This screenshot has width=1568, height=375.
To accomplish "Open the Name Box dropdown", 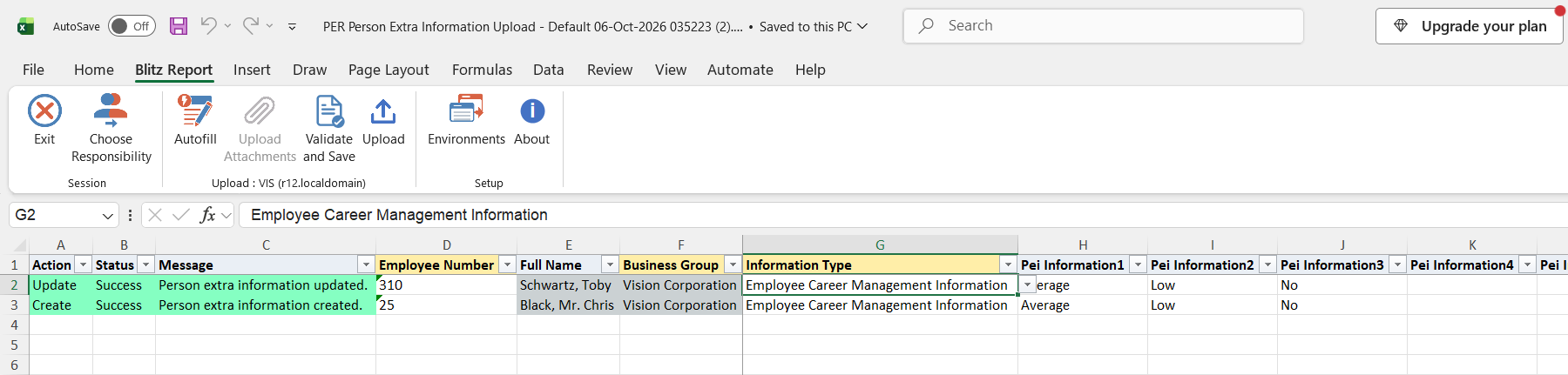I will 108,216.
